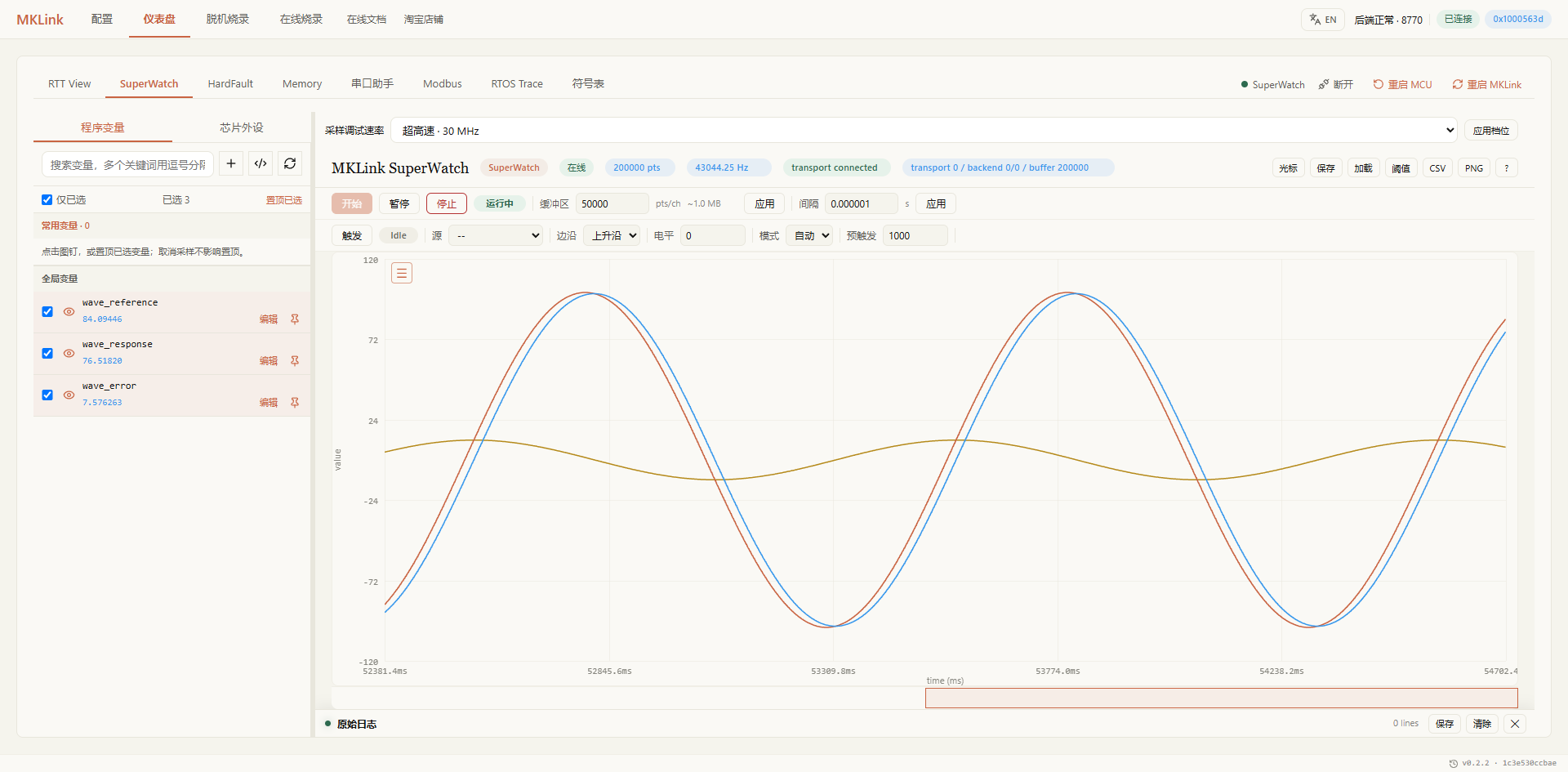Open the Memory tab
Viewport: 1568px width, 772px height.
pyautogui.click(x=302, y=84)
